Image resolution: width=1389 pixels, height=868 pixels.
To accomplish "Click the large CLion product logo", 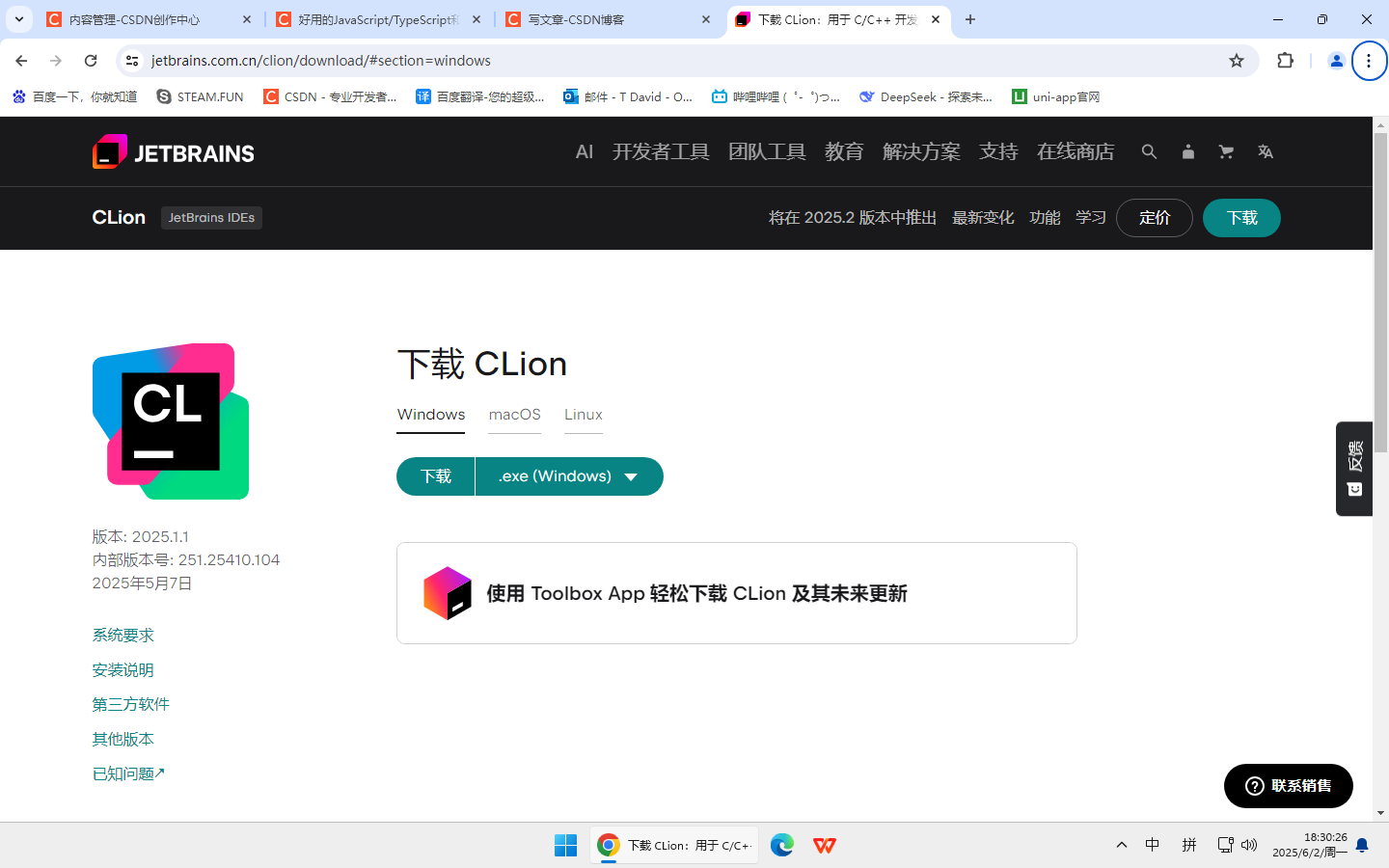I will [171, 421].
